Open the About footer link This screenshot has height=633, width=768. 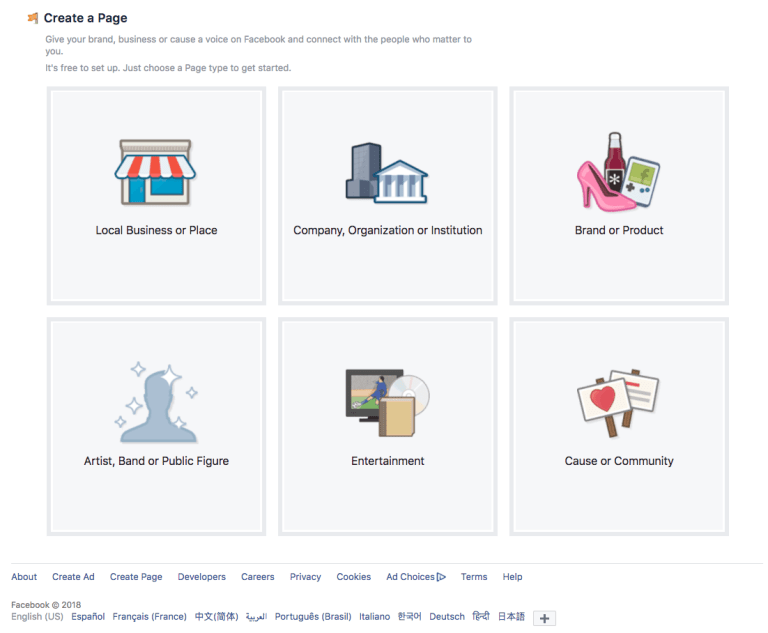click(24, 577)
